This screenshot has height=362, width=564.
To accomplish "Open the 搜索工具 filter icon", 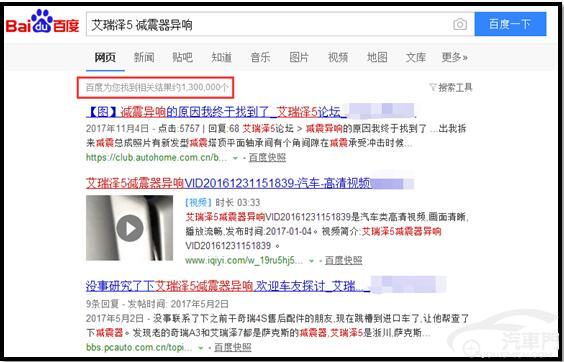I will (433, 87).
